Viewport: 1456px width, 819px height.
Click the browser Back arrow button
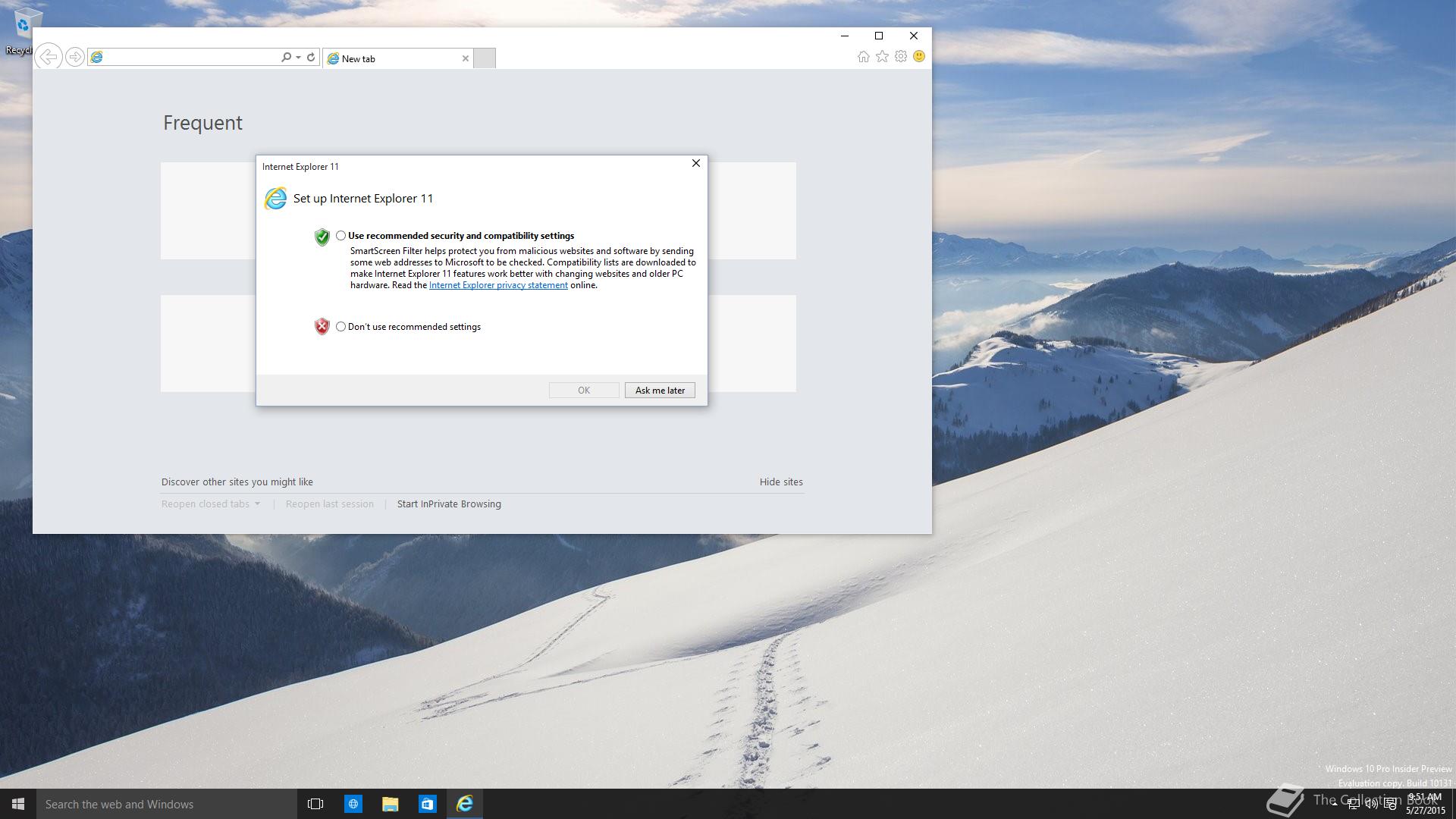pos(49,57)
